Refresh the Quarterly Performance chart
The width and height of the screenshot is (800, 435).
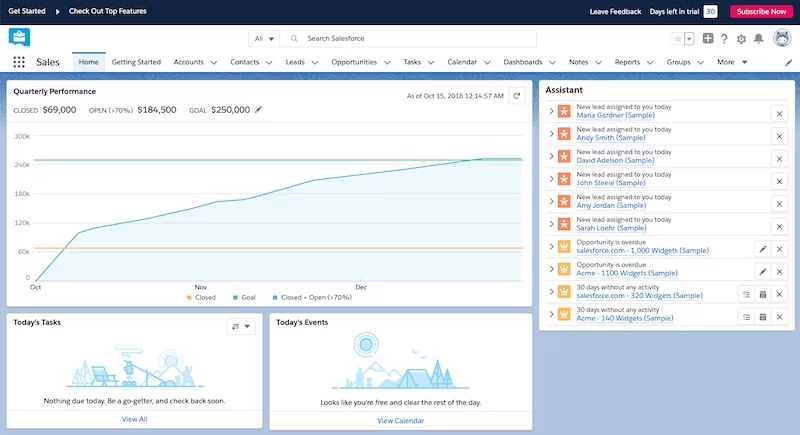[517, 96]
